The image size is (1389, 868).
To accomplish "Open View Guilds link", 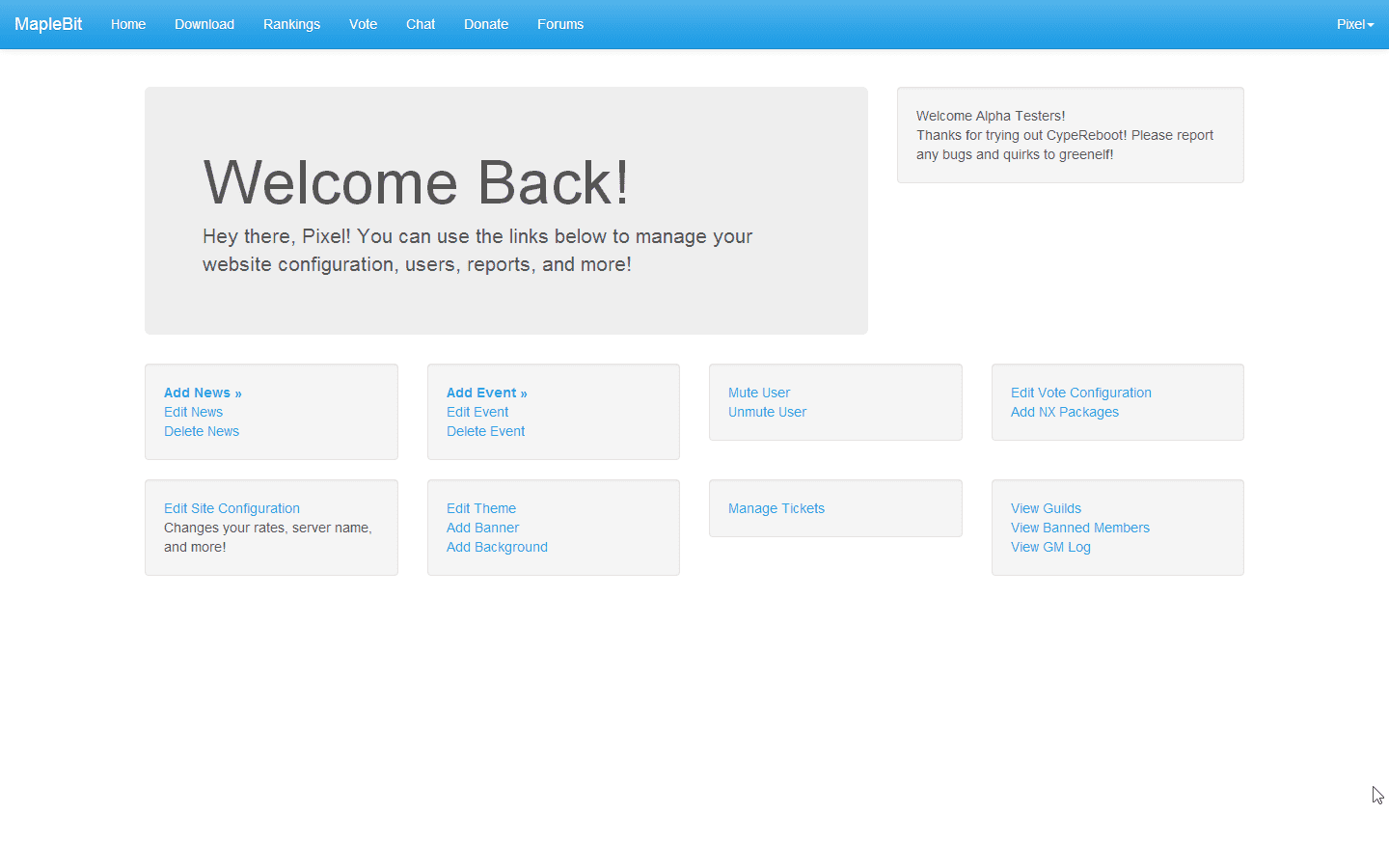I will 1046,508.
